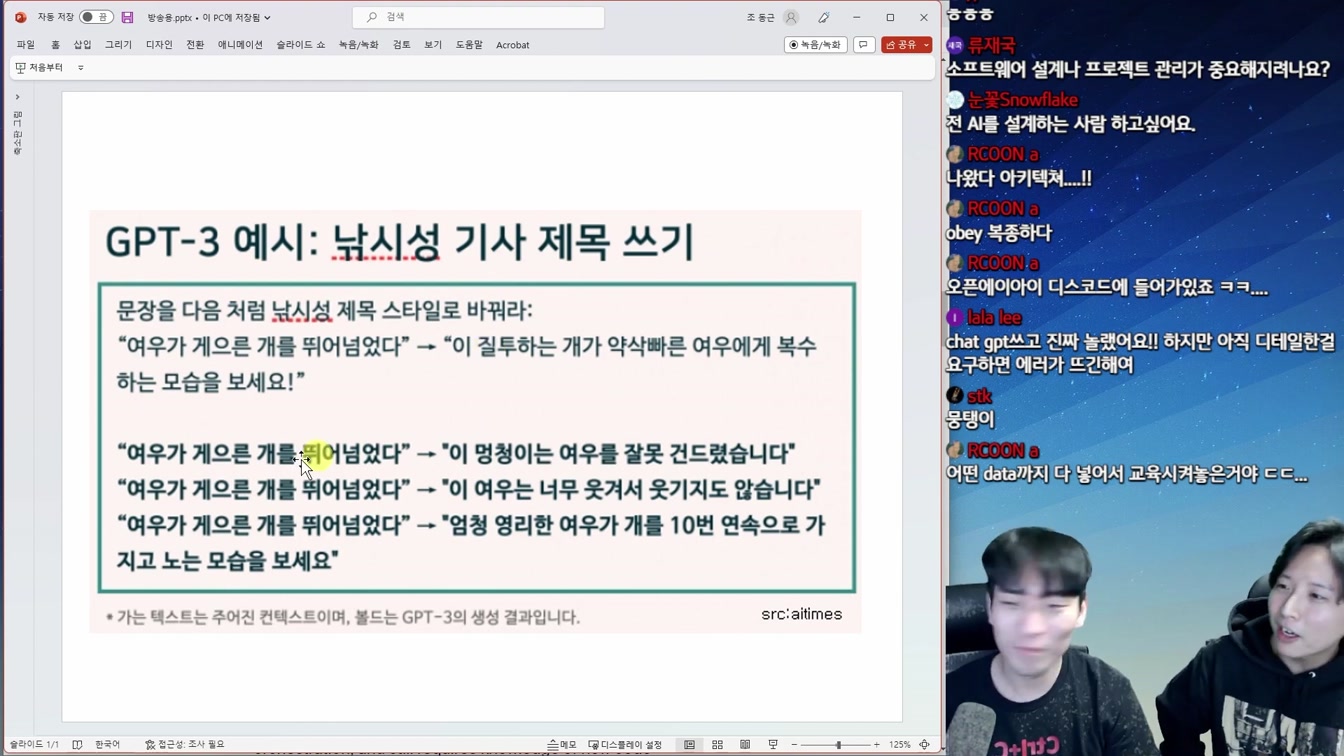Open the 홈 ribbon tab
The image size is (1344, 756).
coord(55,45)
